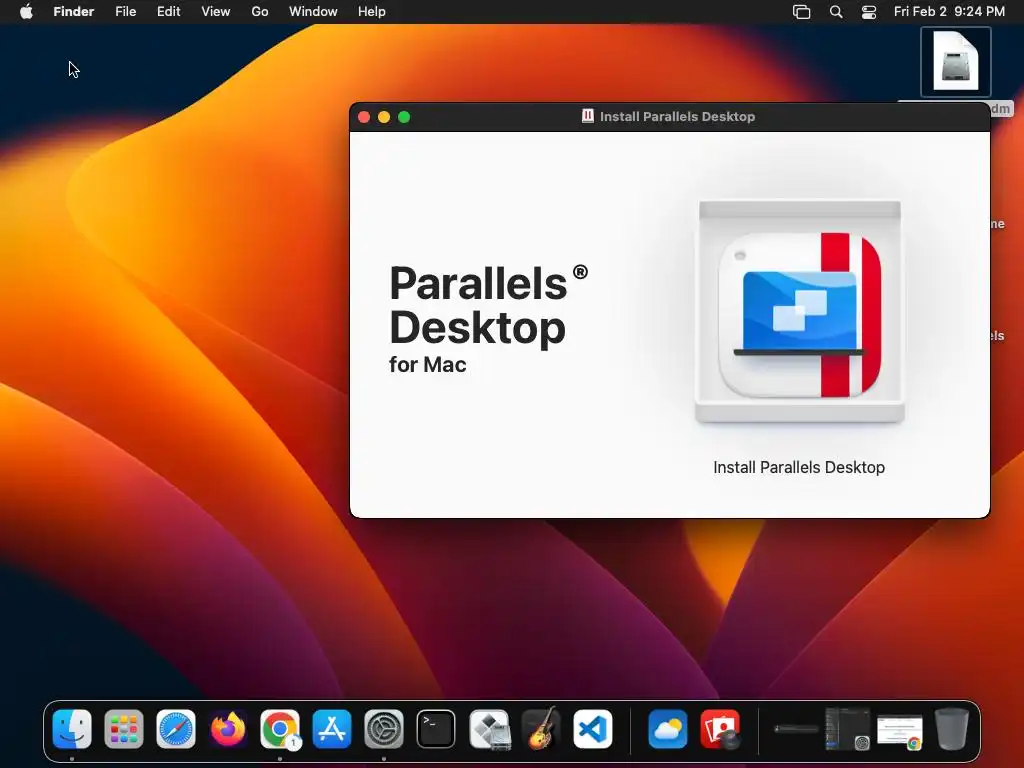Click the 'Install Parallels Desktop' label under icon

pos(799,467)
